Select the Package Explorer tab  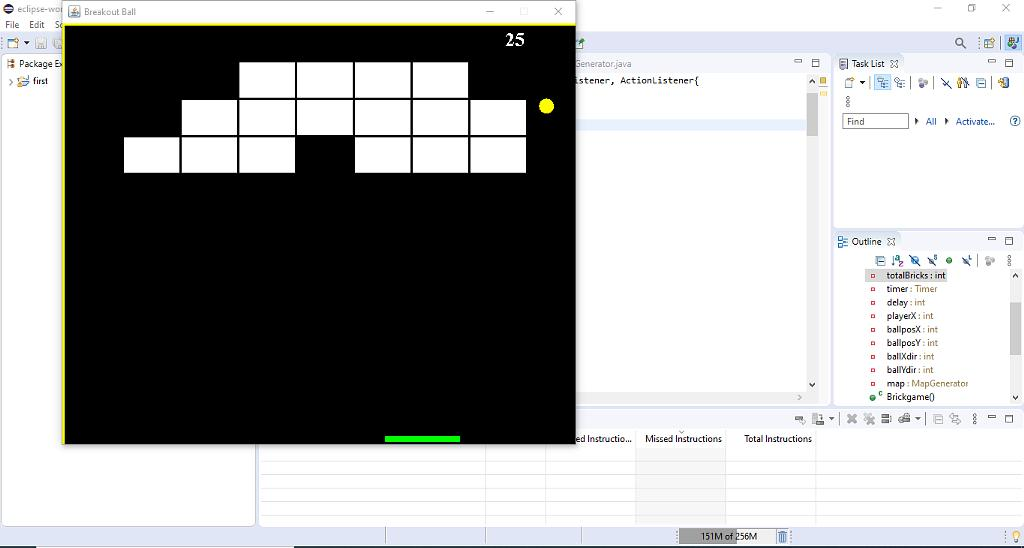click(35, 63)
